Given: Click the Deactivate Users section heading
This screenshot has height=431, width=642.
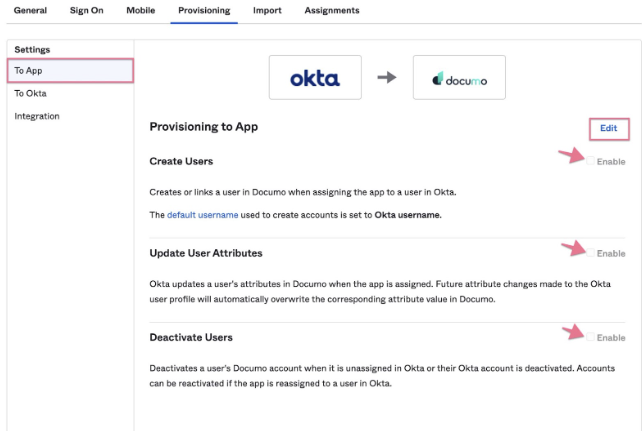Looking at the screenshot, I should tap(191, 338).
